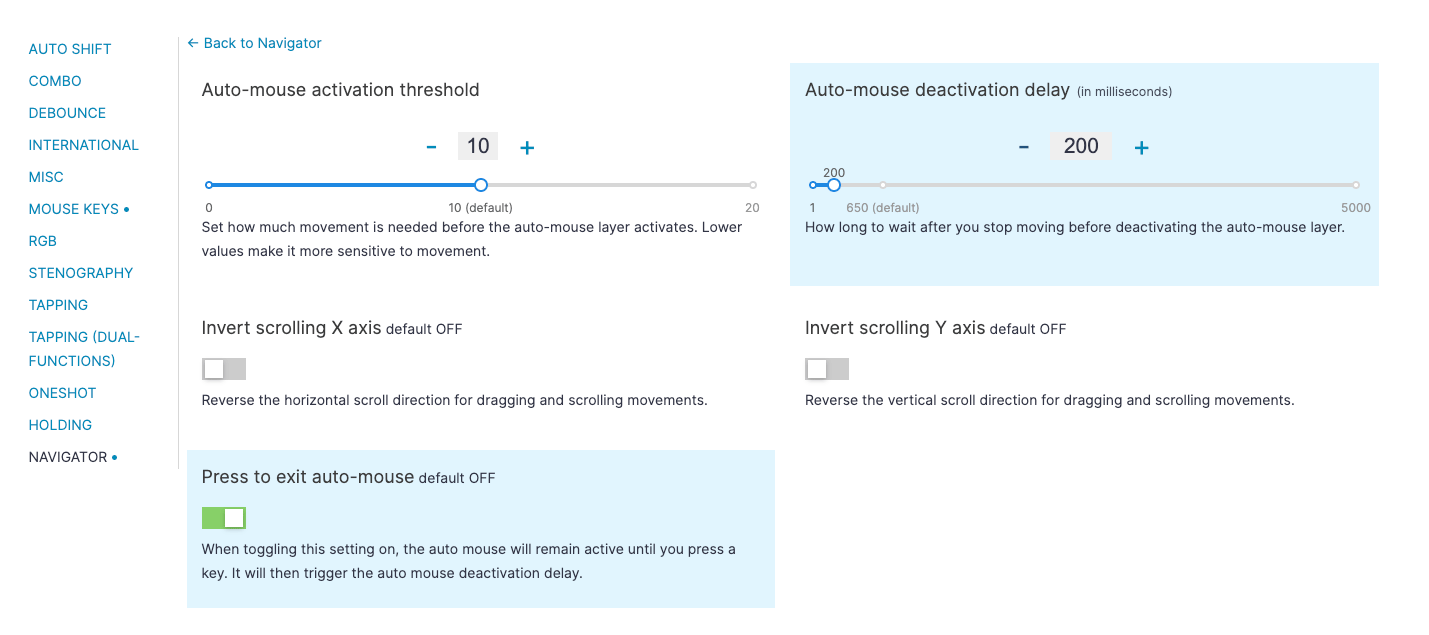
Task: Go back via Back to Navigator link
Action: point(254,43)
